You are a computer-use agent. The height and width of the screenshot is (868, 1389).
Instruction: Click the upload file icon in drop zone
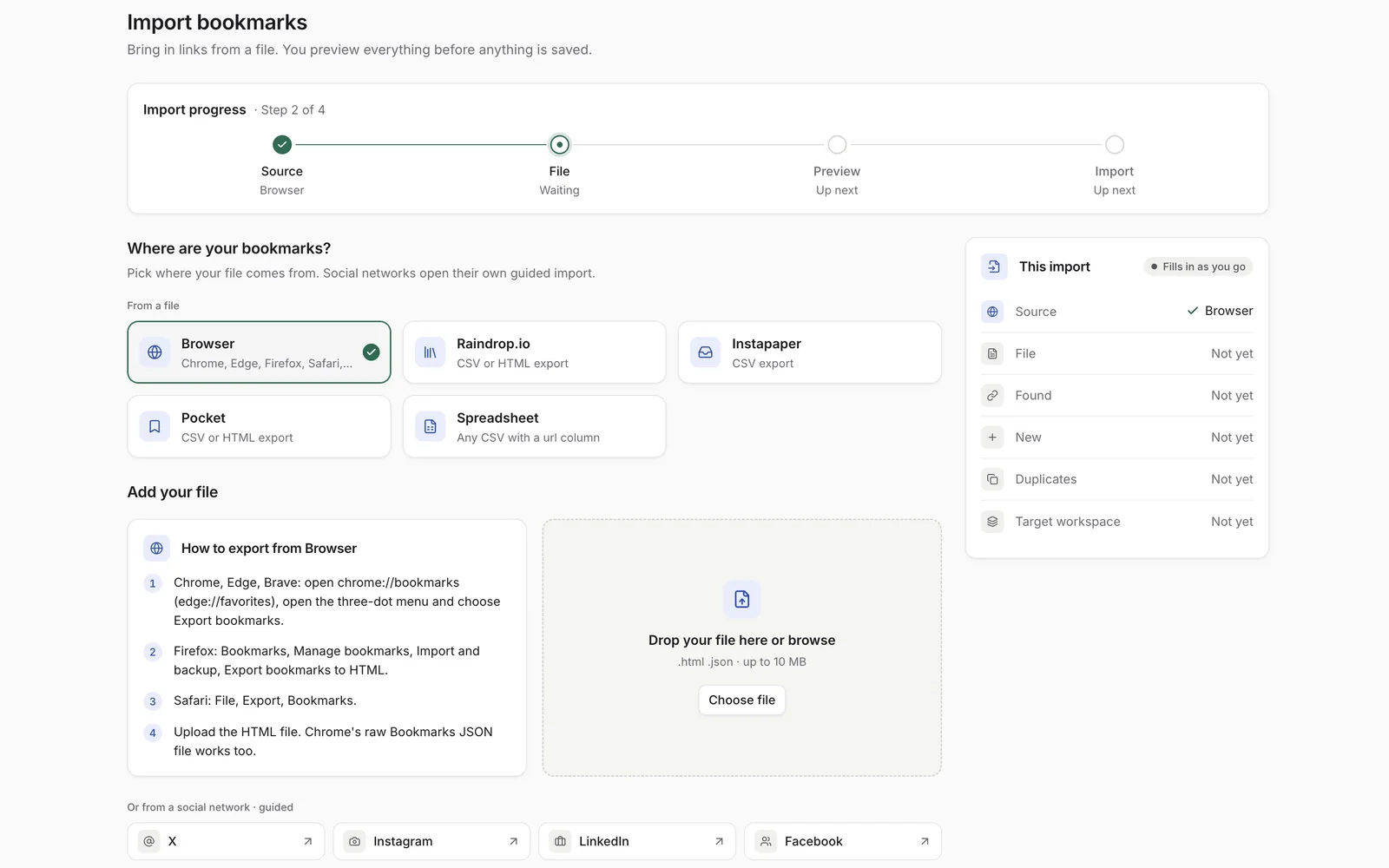click(x=742, y=599)
